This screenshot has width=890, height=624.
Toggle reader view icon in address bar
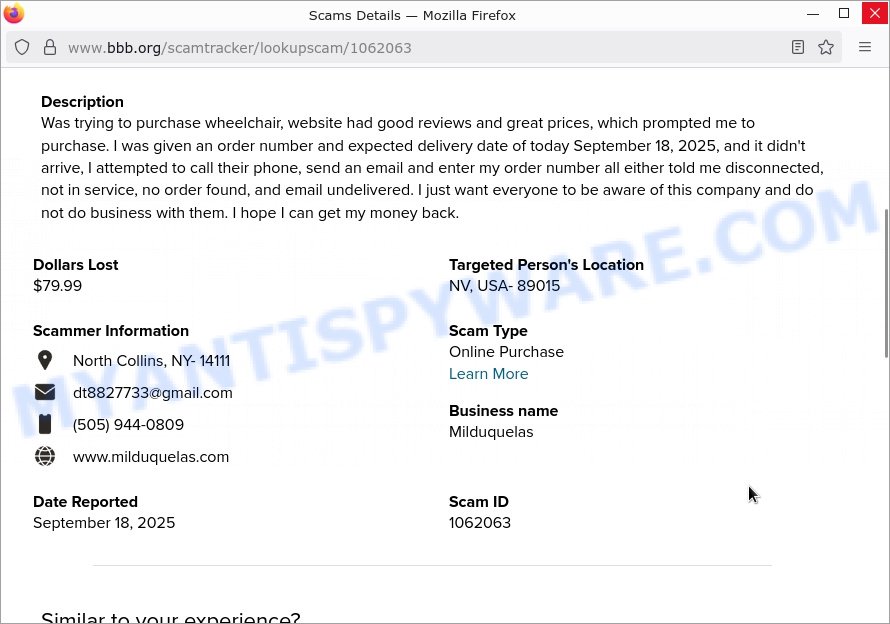[798, 47]
